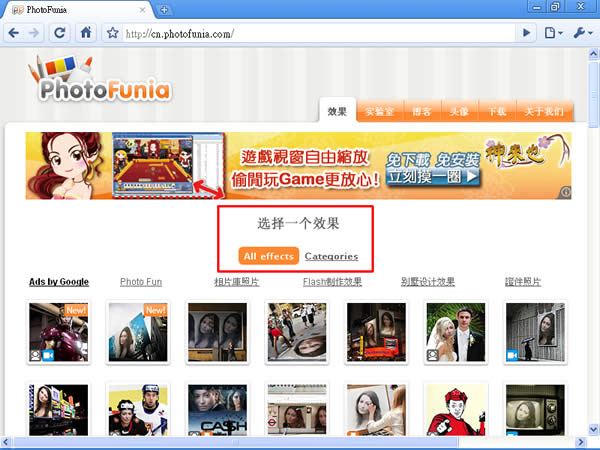Open the page menu dropdown

553,33
